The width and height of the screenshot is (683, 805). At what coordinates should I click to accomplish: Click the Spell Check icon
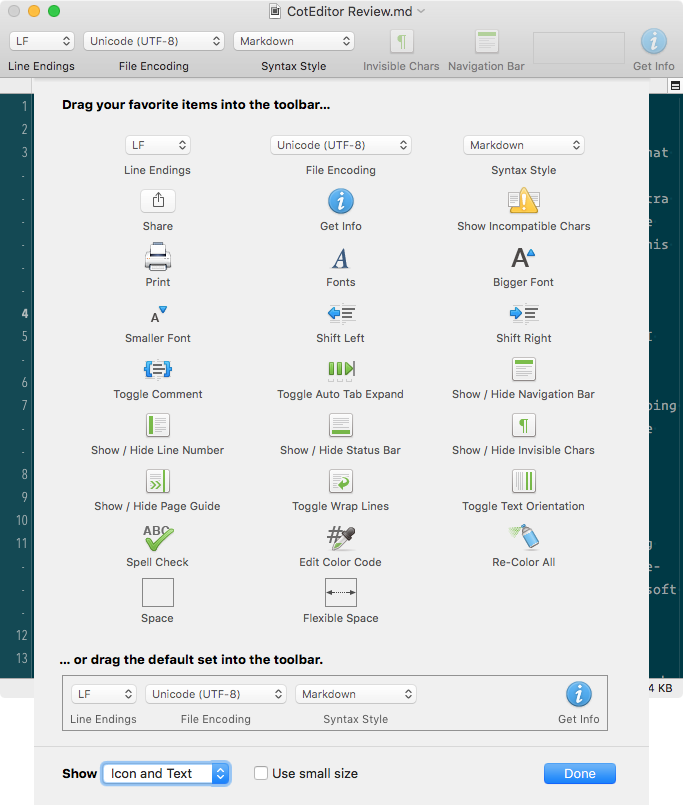click(x=158, y=537)
